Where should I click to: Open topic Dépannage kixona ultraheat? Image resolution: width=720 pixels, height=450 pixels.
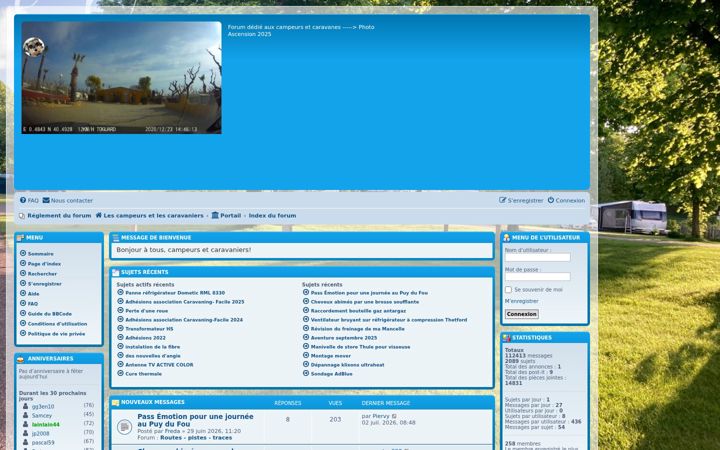point(348,365)
